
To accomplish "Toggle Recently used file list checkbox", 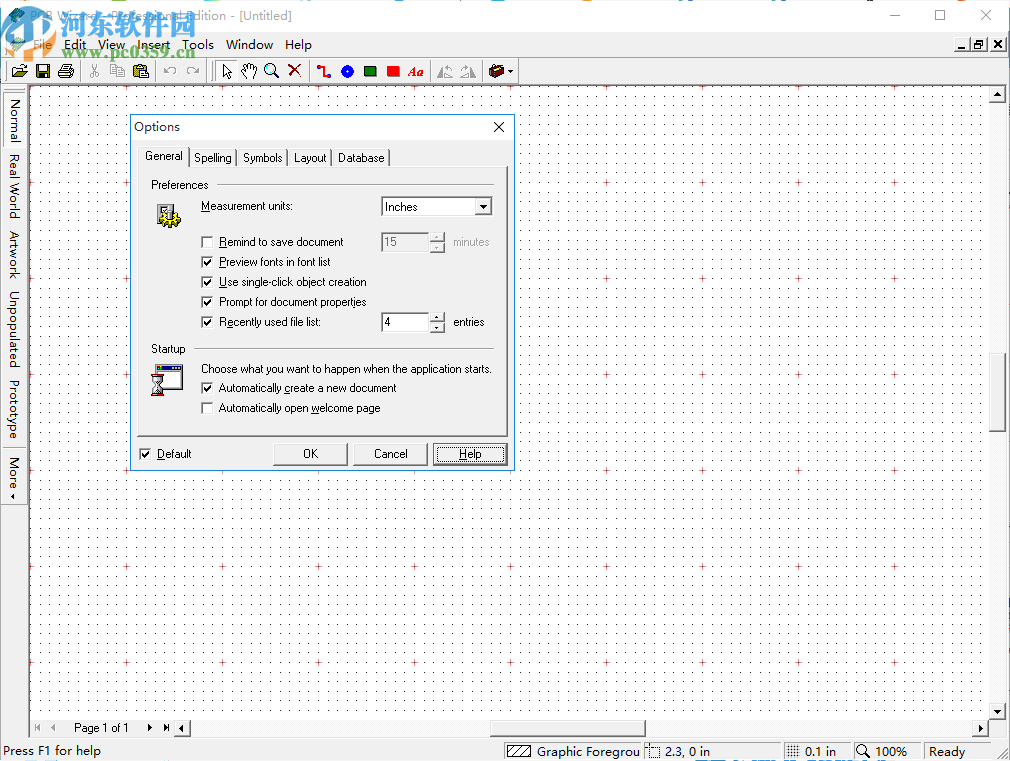I will (207, 322).
